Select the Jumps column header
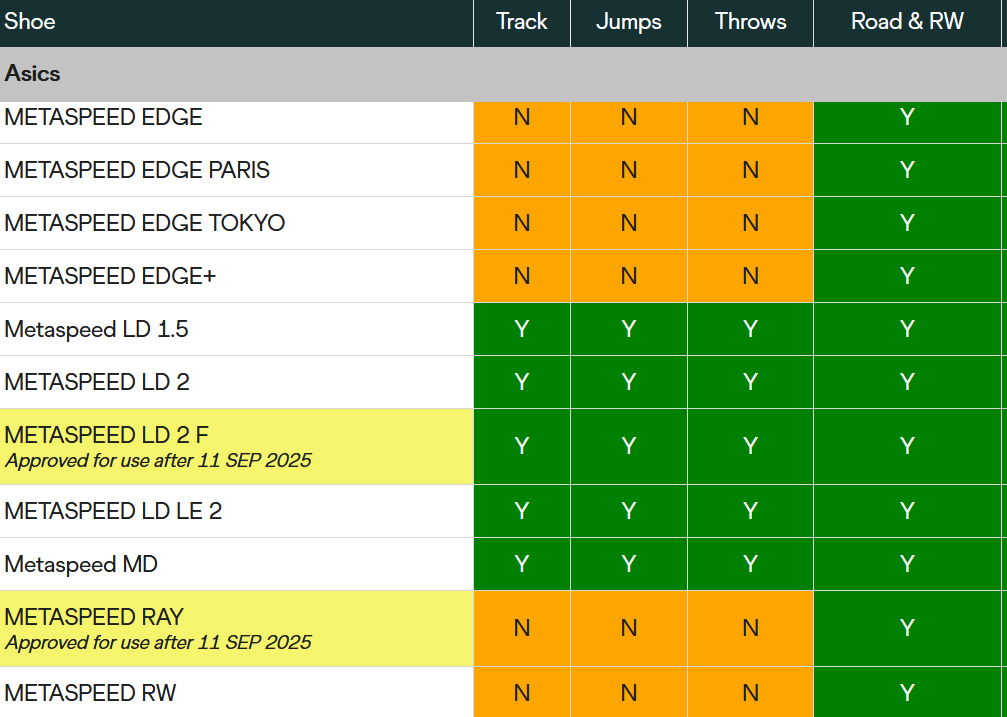The image size is (1007, 717). [628, 22]
